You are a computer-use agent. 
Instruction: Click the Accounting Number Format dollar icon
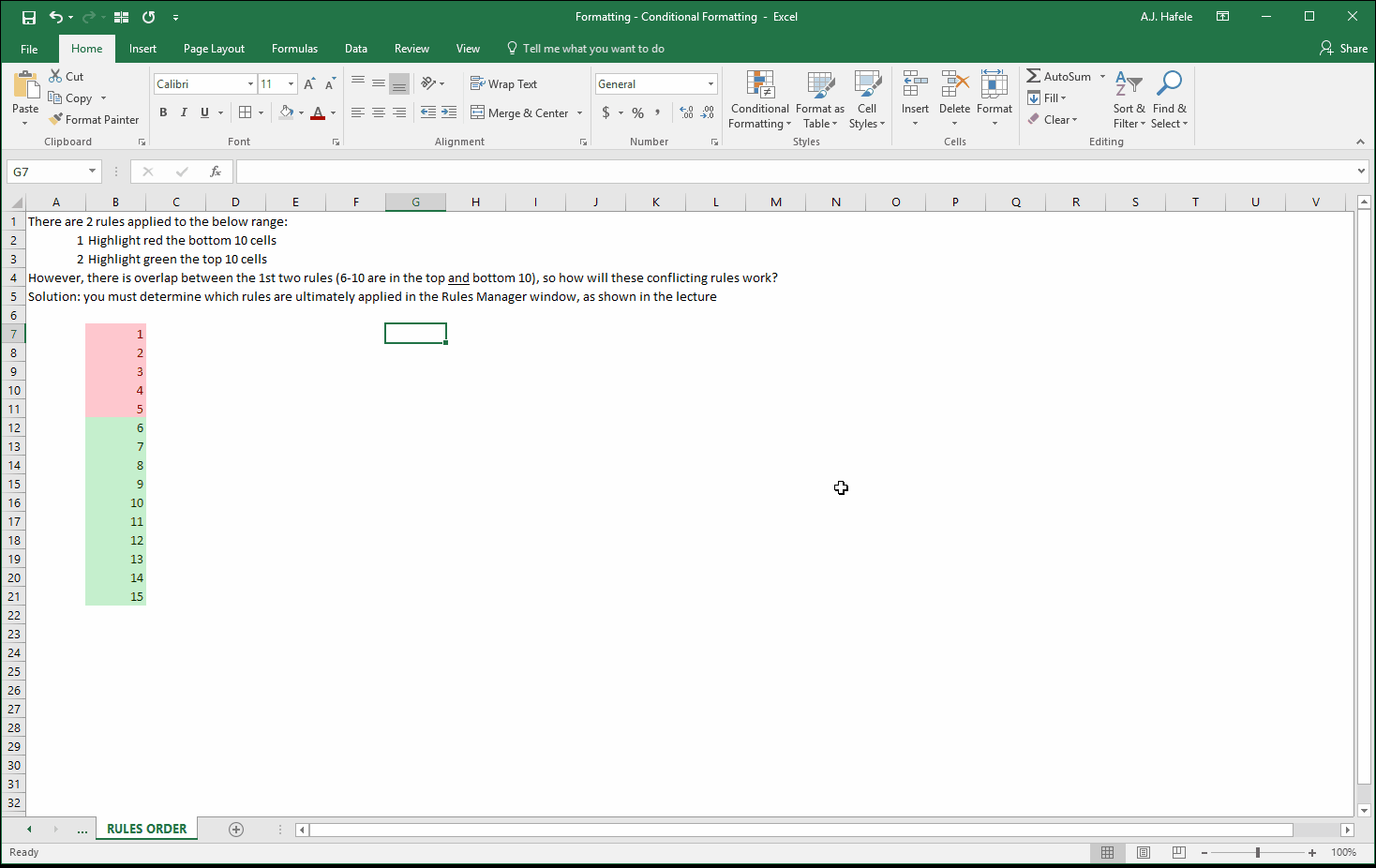(x=606, y=112)
